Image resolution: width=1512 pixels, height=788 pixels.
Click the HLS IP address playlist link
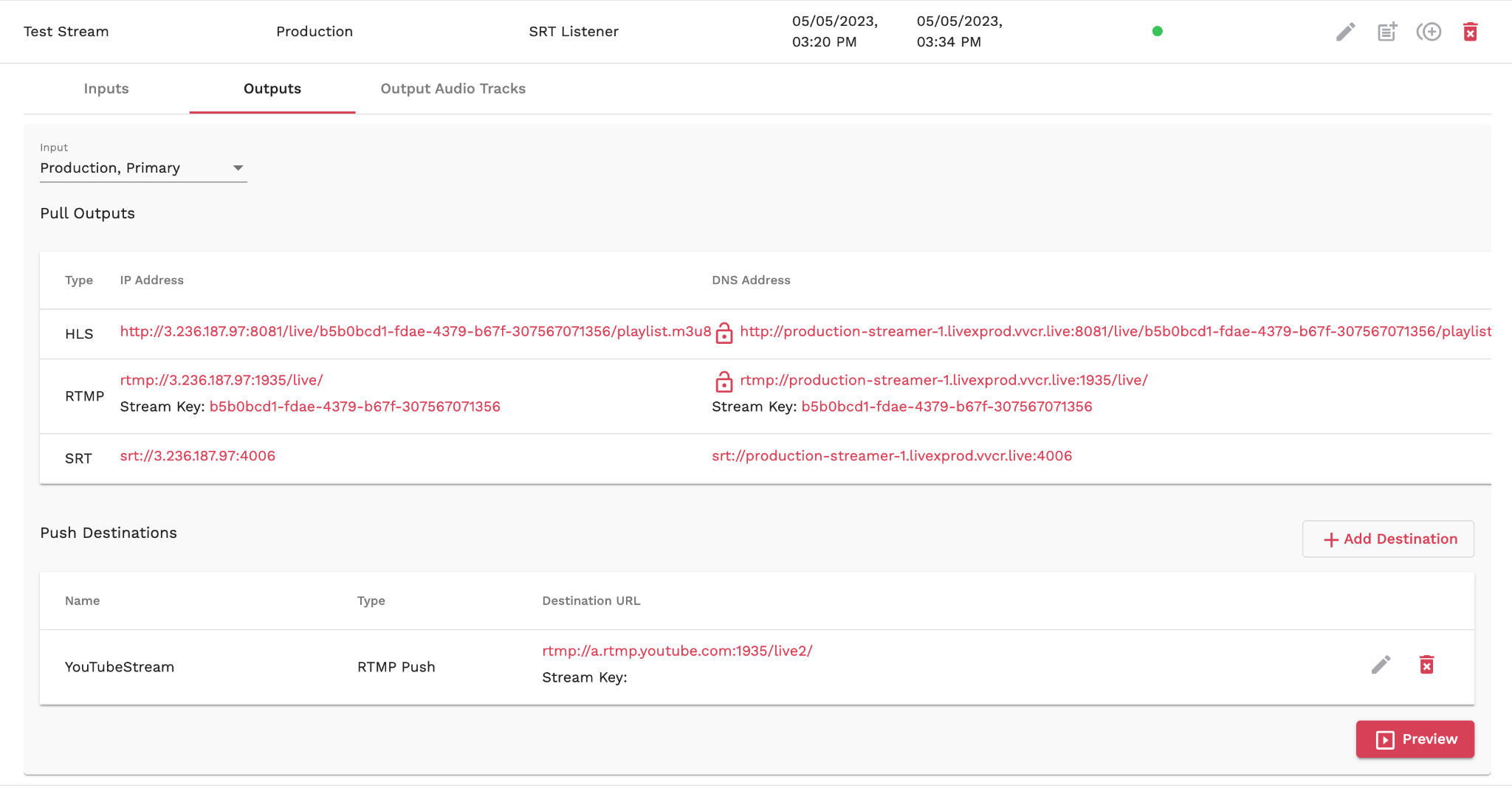click(415, 331)
